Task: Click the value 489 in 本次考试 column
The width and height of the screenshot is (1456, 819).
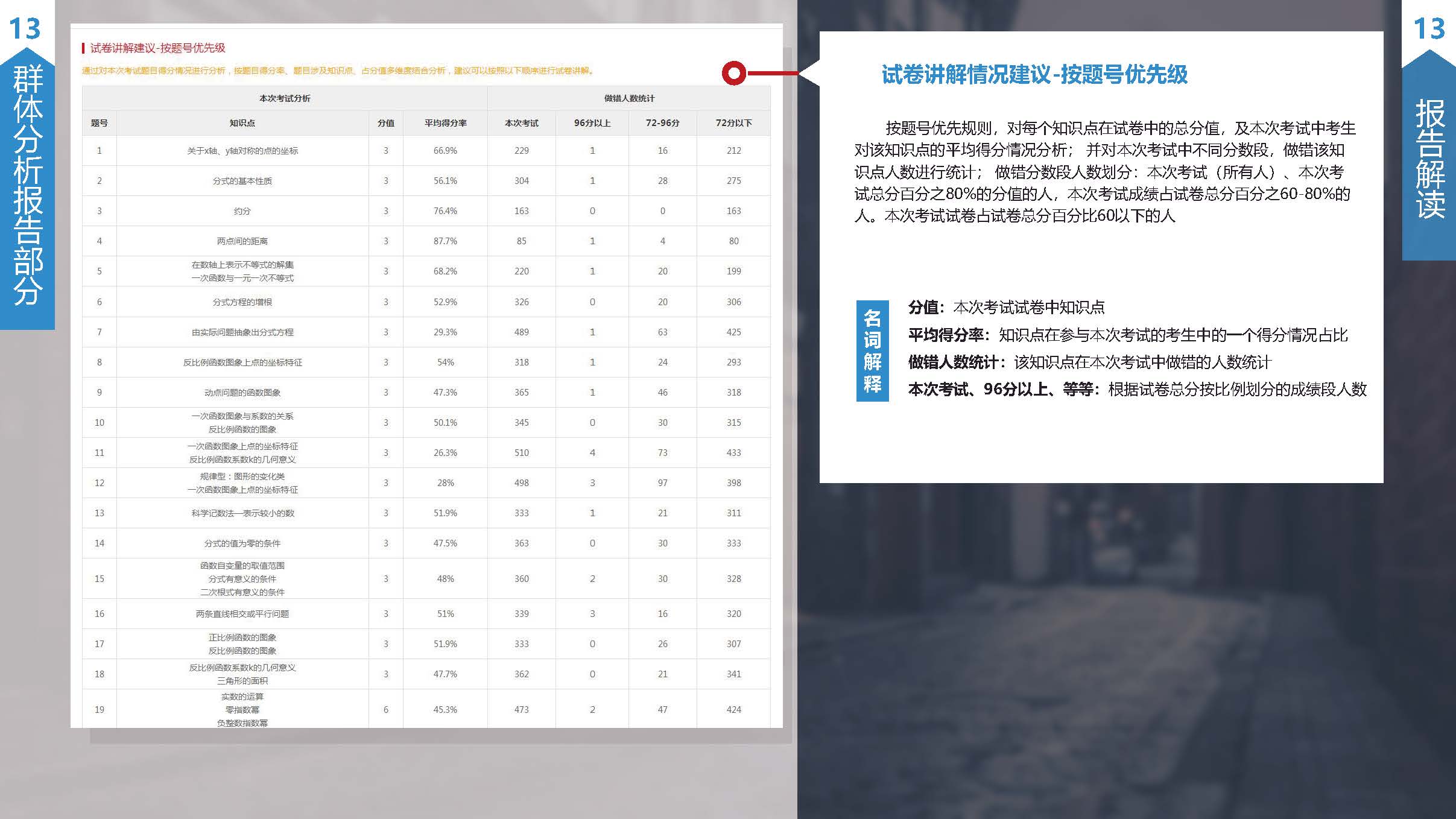Action: pos(522,332)
